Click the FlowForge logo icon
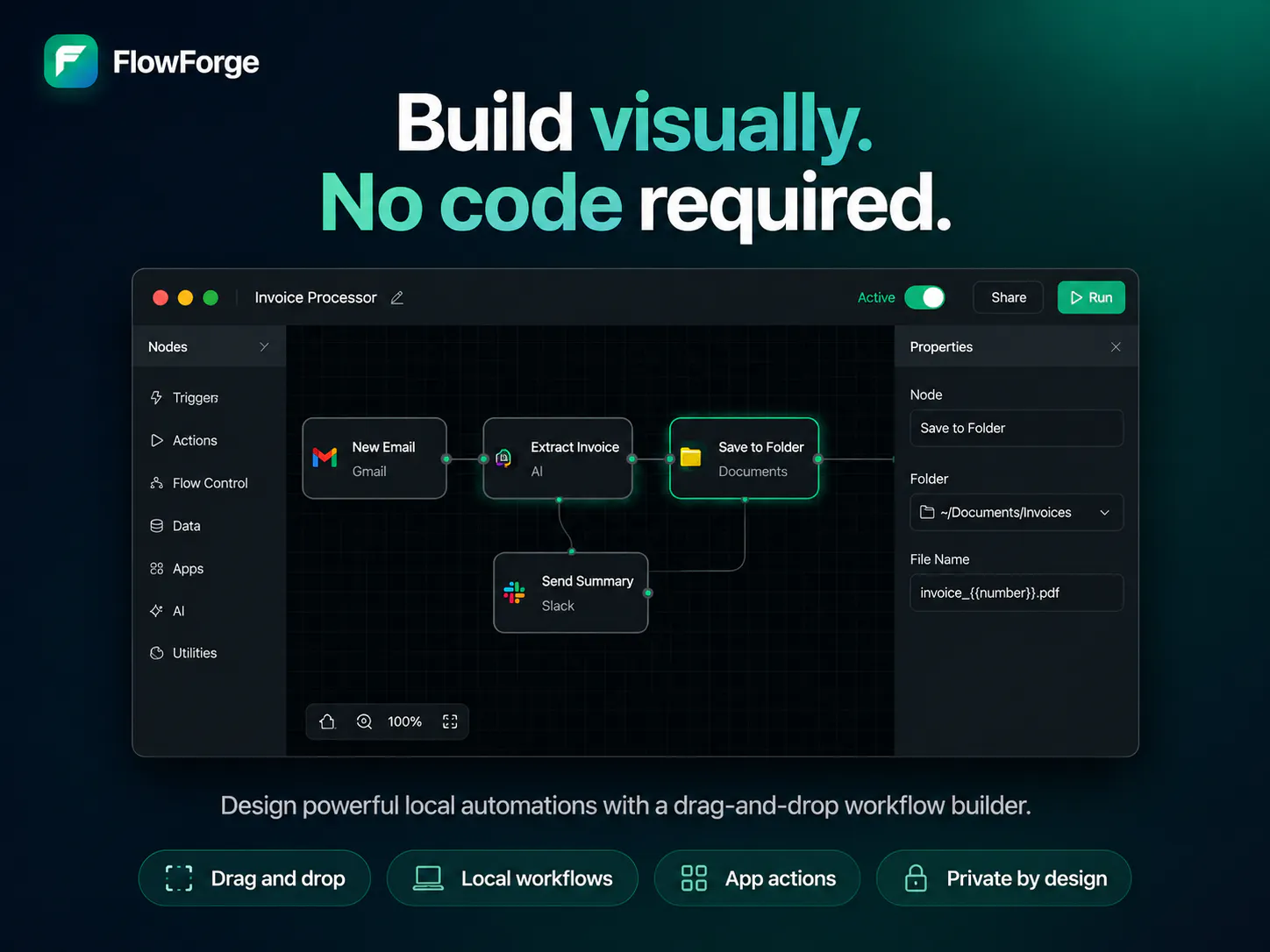This screenshot has width=1270, height=952. 71,61
